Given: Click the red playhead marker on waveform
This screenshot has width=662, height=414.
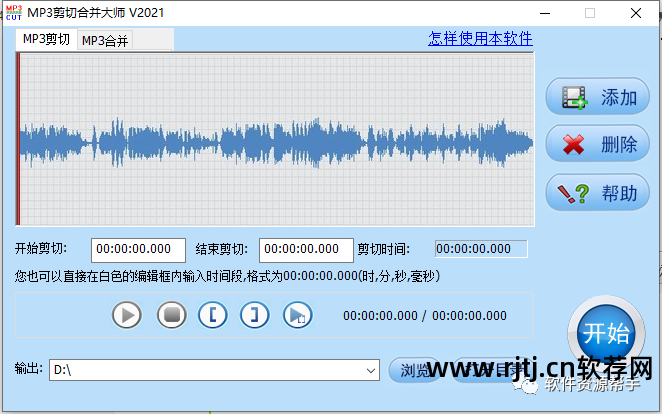Looking at the screenshot, I should click(x=18, y=139).
